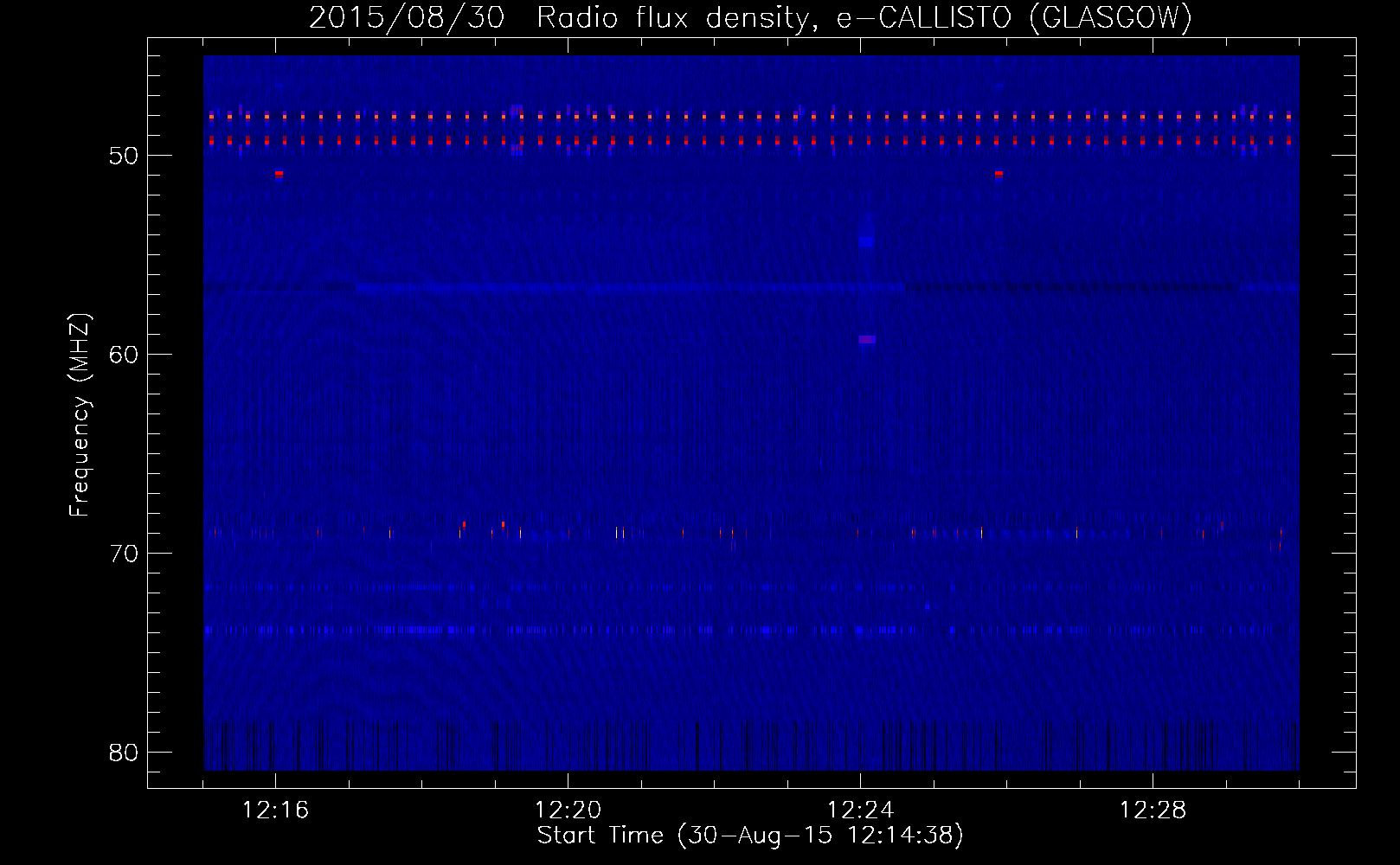Click the Frequency (MHZ) axis label
Viewport: 1400px width, 865px height.
tap(80, 415)
